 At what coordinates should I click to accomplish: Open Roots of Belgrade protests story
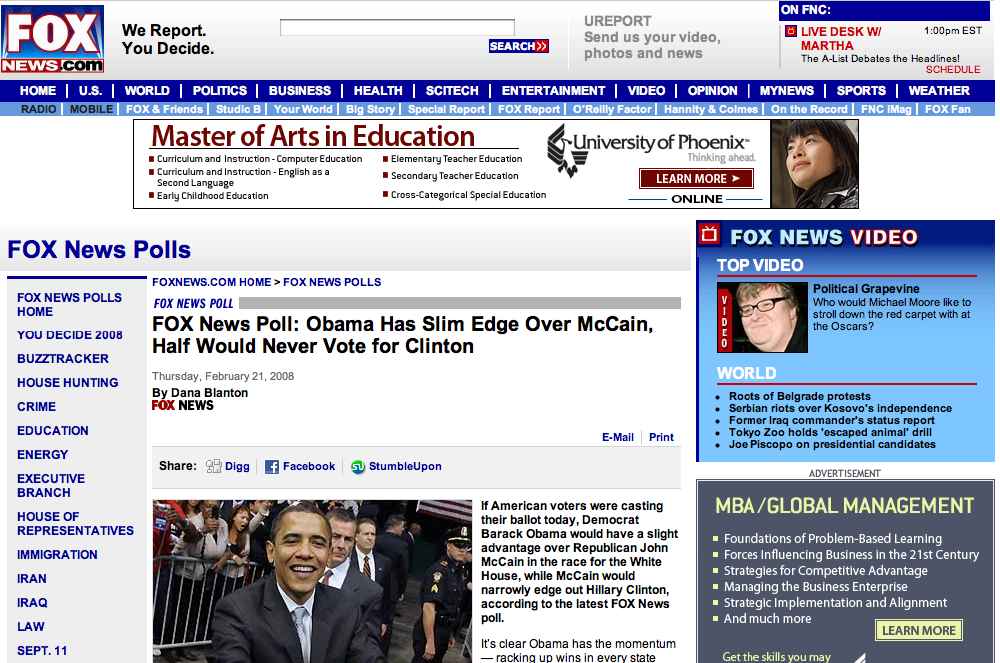799,396
